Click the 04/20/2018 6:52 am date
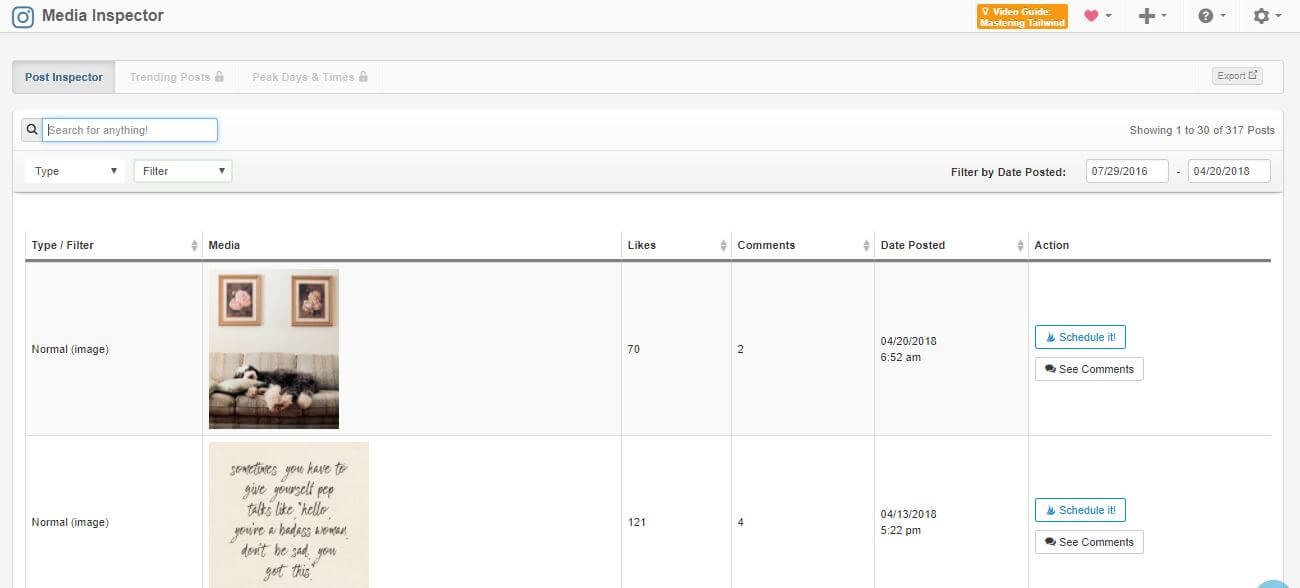1300x588 pixels. tap(909, 349)
